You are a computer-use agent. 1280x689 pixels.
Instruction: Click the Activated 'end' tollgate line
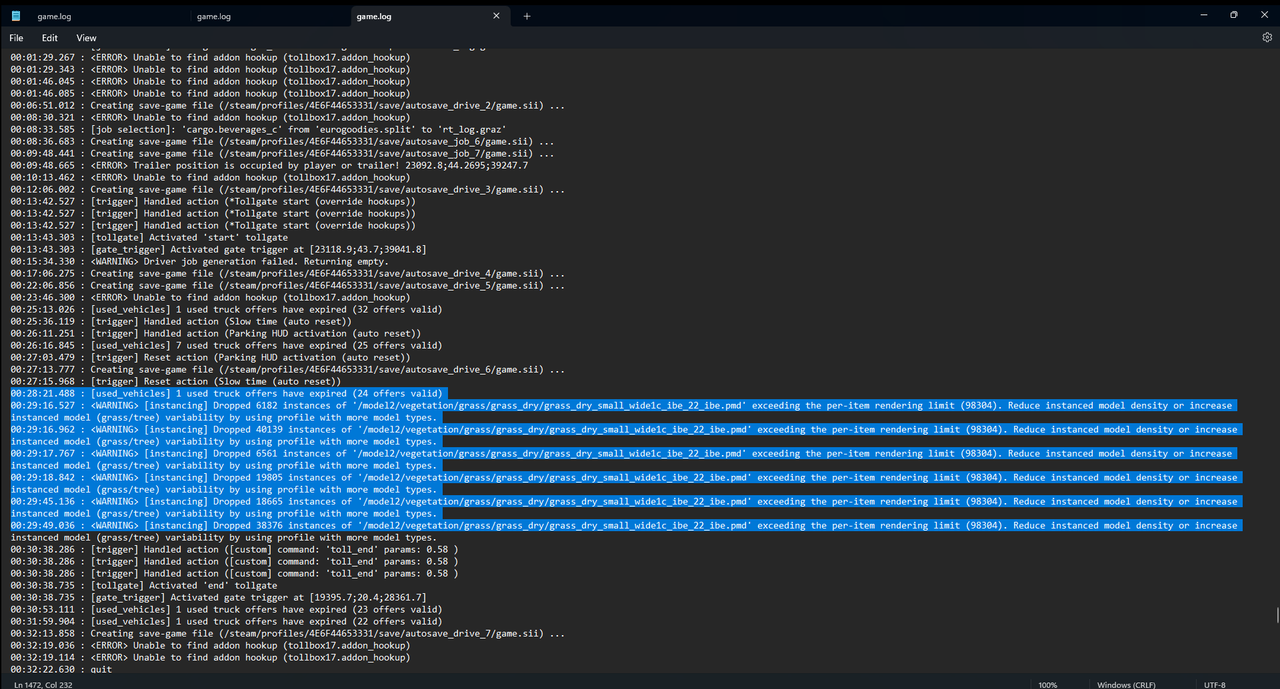coord(144,585)
